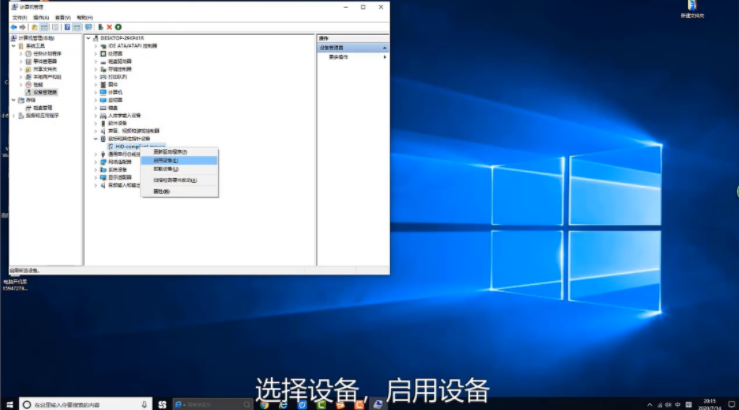
Task: Collapse the 设备管理器 actions section arrow
Action: click(385, 48)
